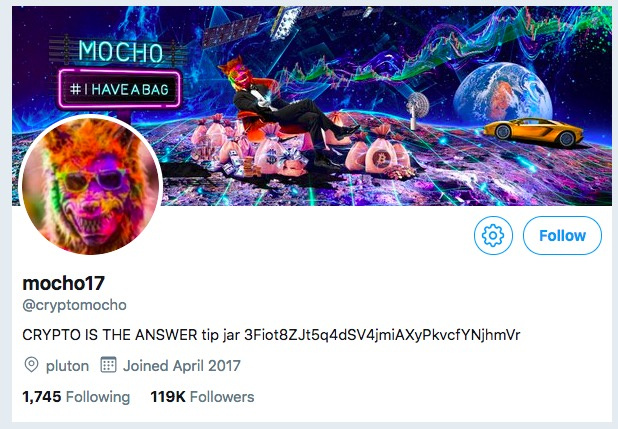Image resolution: width=618 pixels, height=429 pixels.
Task: Click the location pin icon
Action: tap(31, 365)
